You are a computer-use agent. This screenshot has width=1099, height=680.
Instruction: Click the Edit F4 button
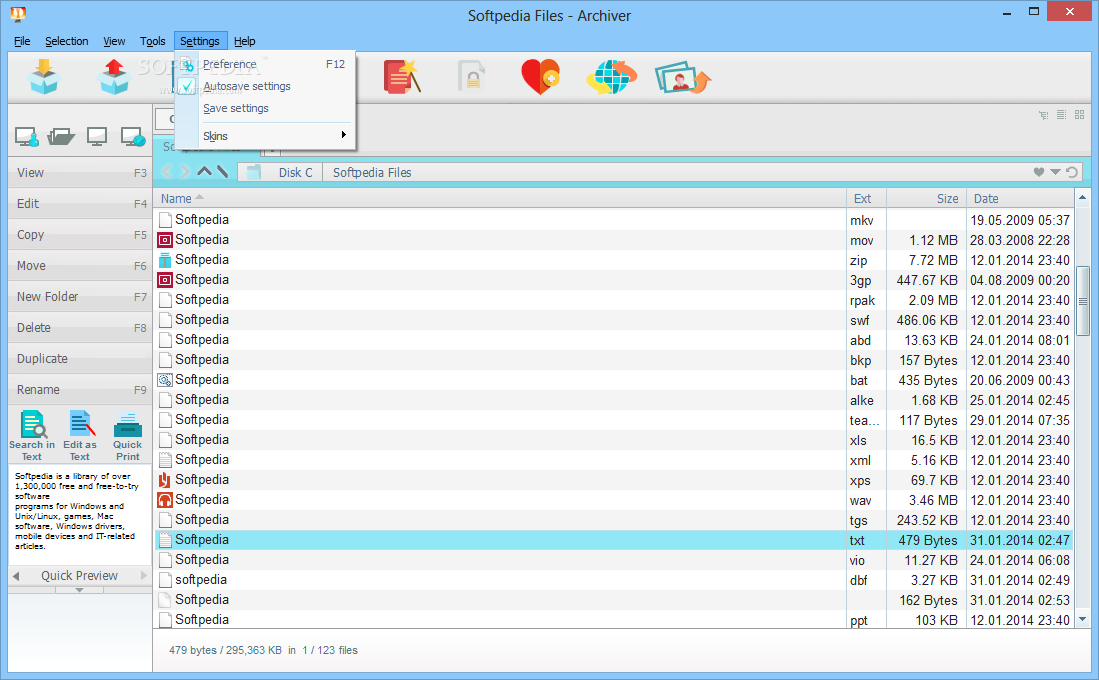pyautogui.click(x=80, y=203)
